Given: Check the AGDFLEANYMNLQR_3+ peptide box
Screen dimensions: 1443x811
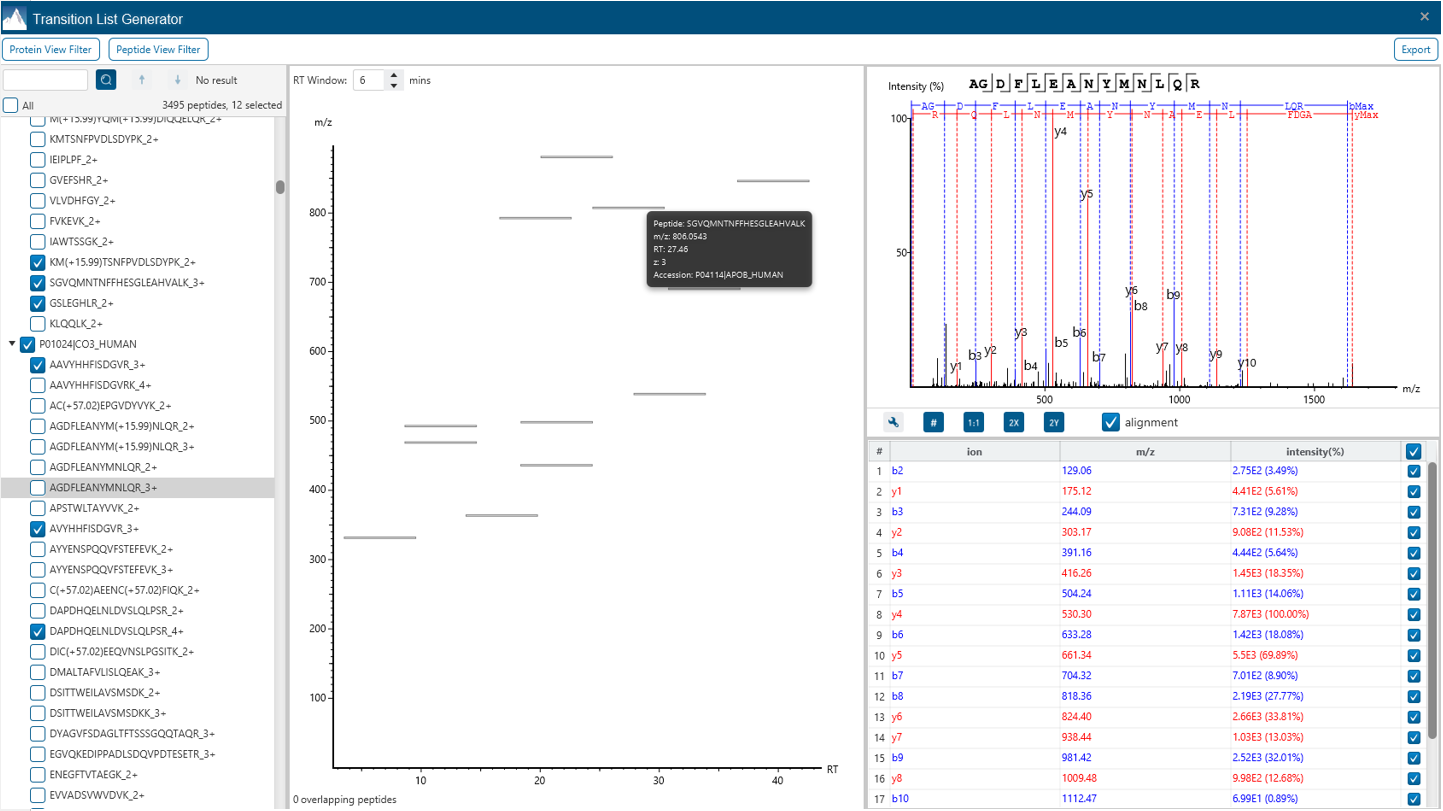Looking at the screenshot, I should (38, 488).
